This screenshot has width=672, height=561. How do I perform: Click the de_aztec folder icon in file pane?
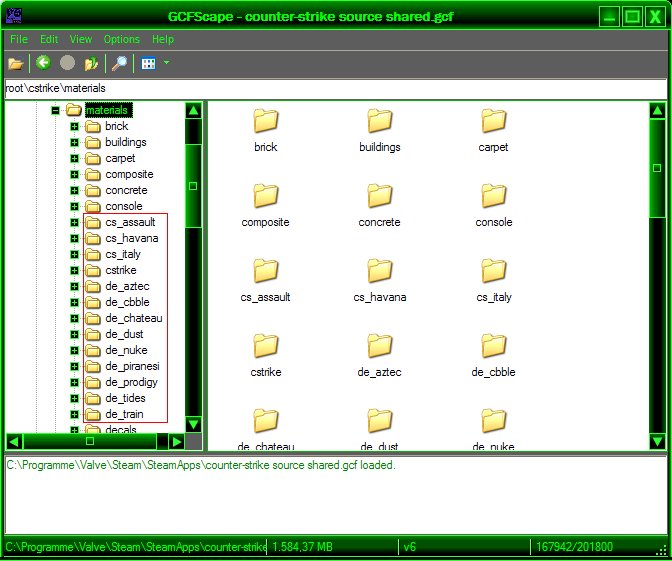[380, 345]
